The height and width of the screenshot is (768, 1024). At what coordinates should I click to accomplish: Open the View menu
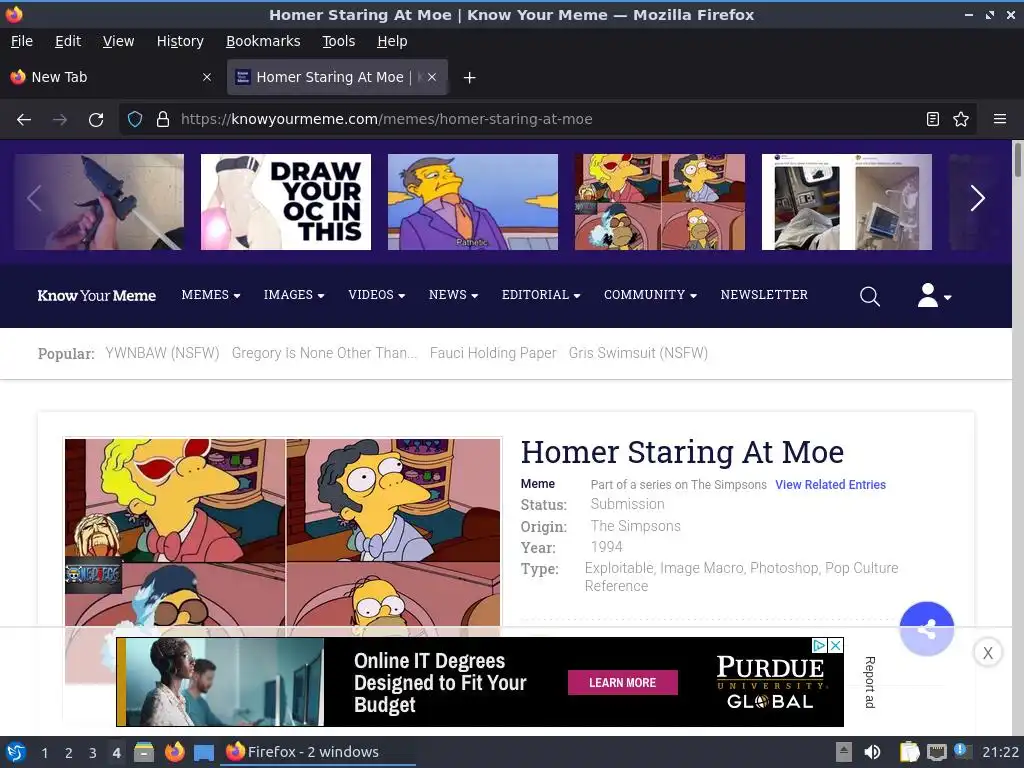tap(118, 41)
